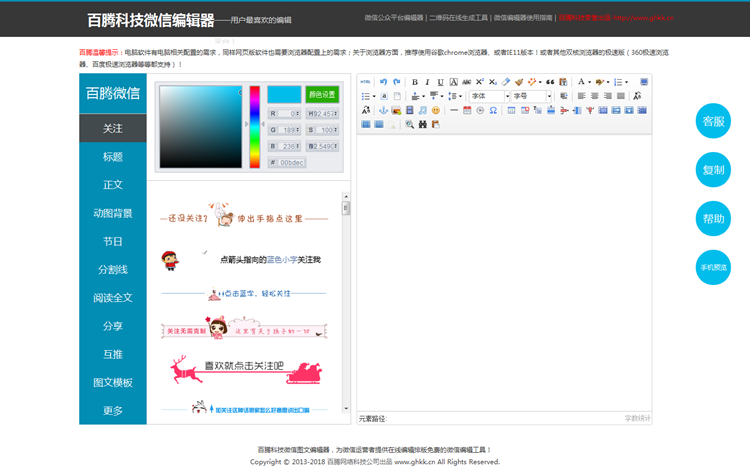Insert a video via film icon
The width and height of the screenshot is (750, 468).
click(x=409, y=110)
